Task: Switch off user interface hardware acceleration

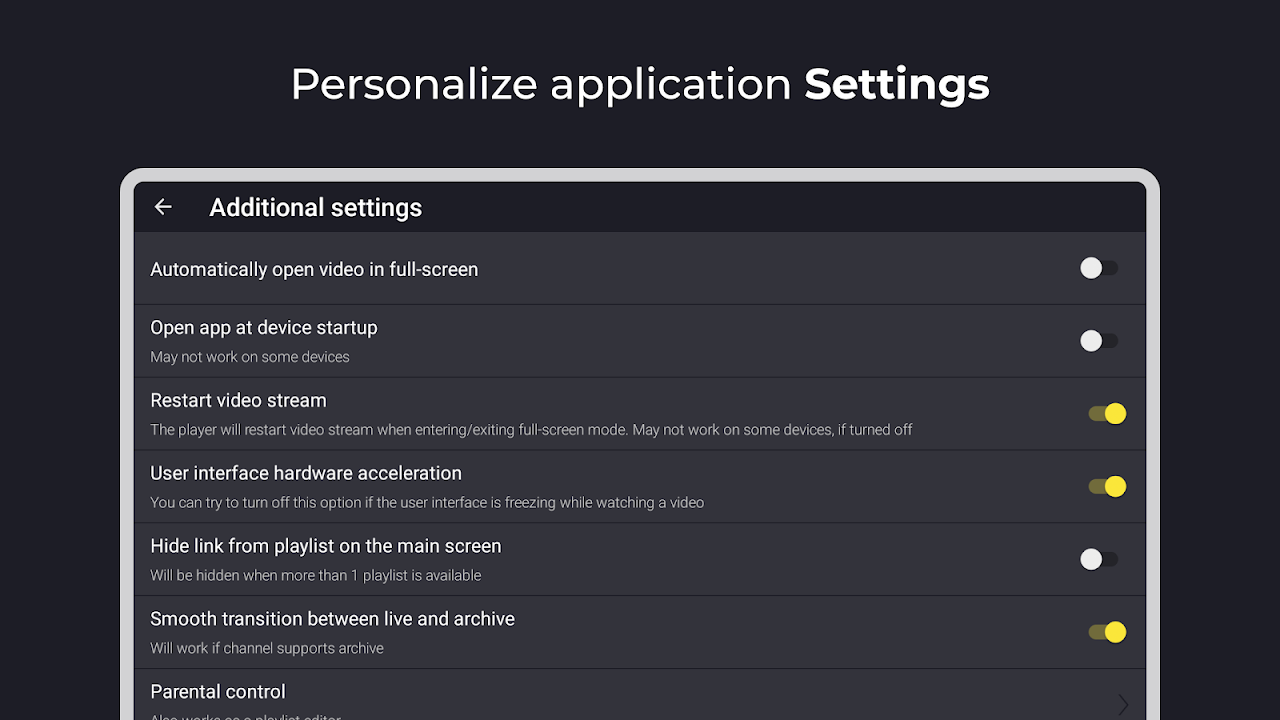Action: 1107,487
